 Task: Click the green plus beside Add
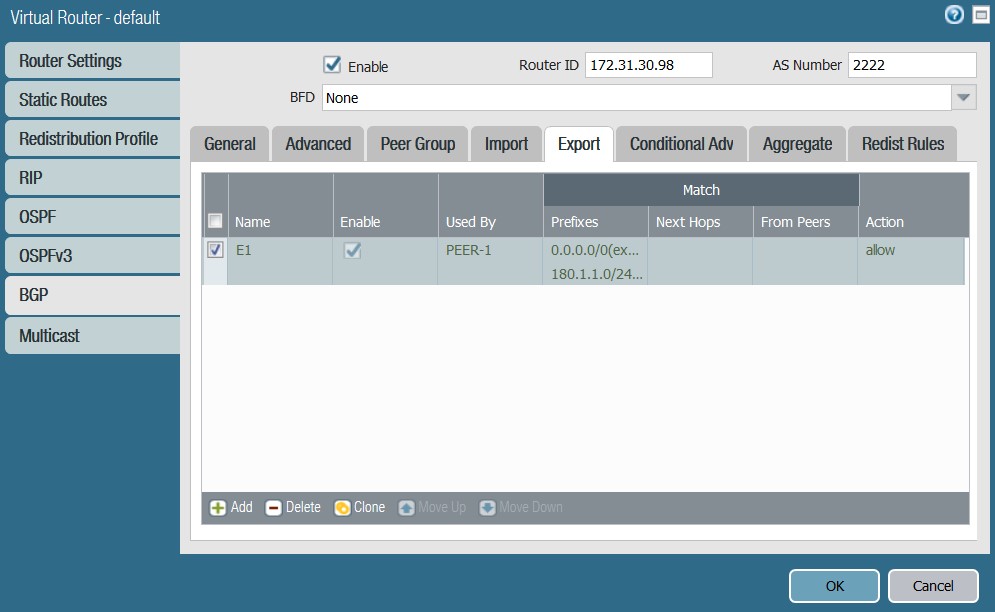click(x=216, y=507)
